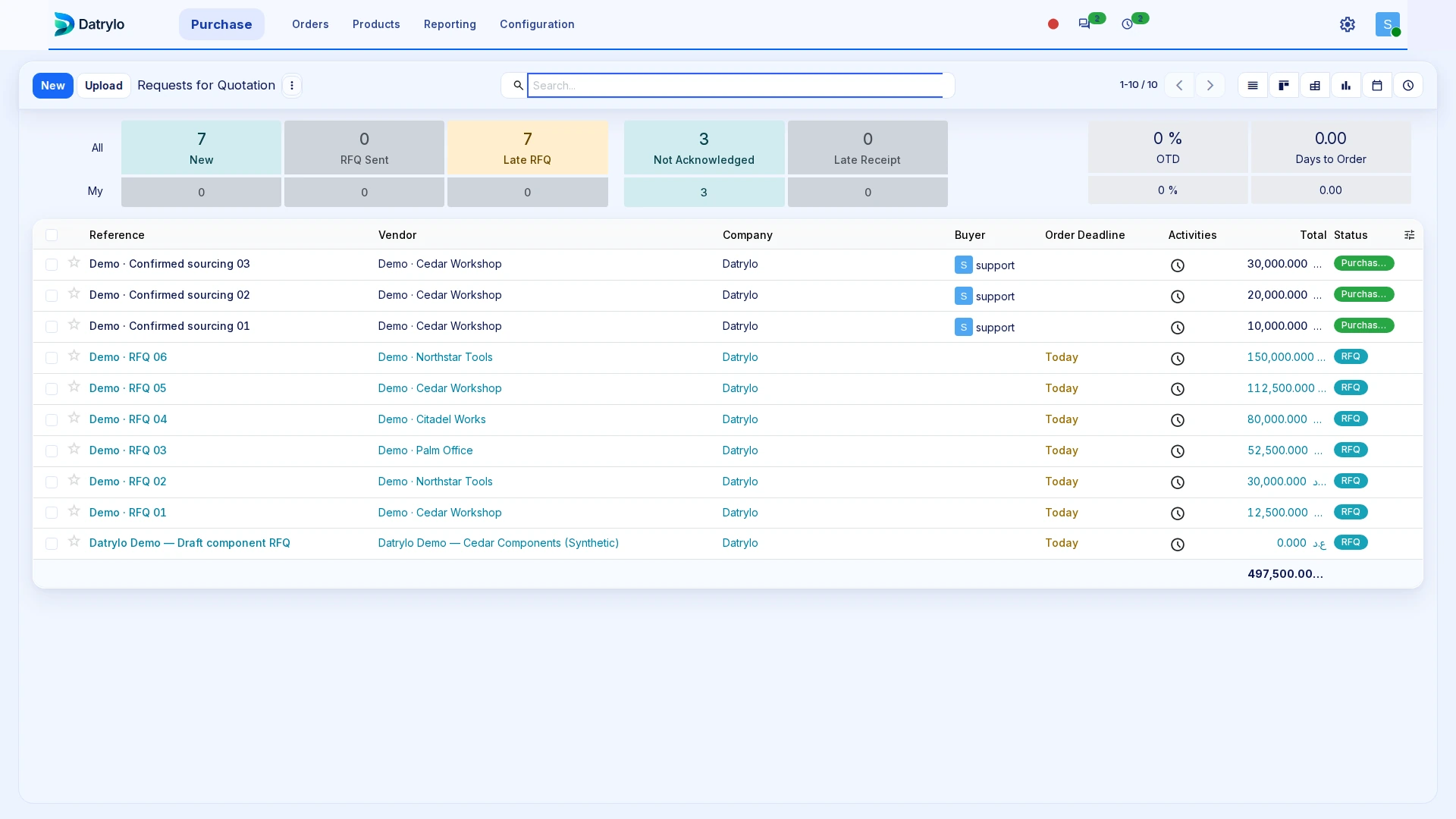
Task: Toggle the select-all header checkbox
Action: tap(52, 235)
